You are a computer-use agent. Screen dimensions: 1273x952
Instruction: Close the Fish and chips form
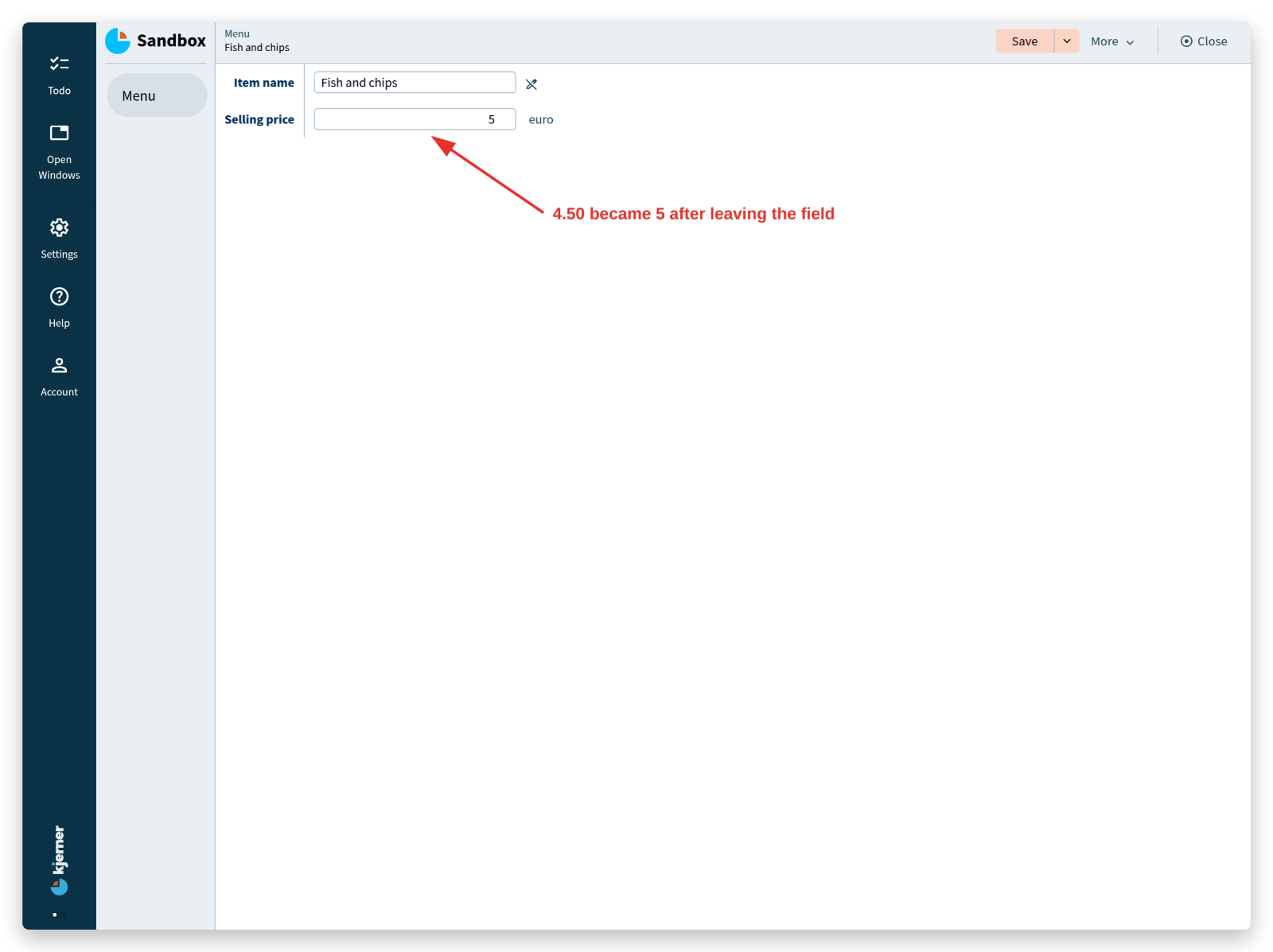pos(1204,41)
